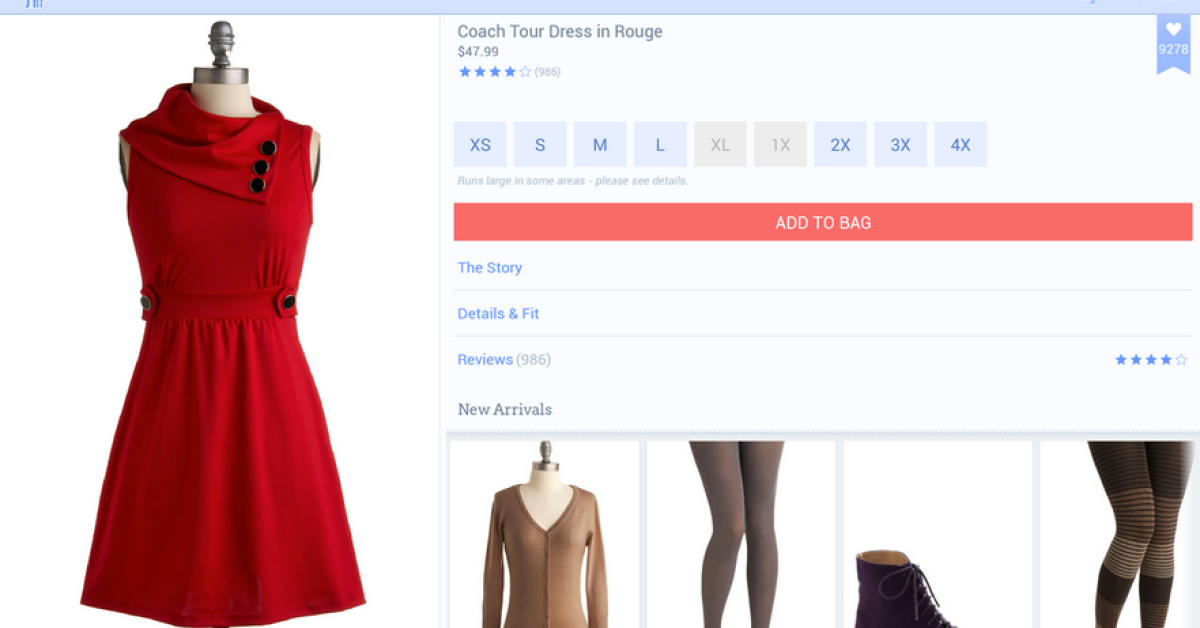Click the (986) review count under price
Image resolution: width=1200 pixels, height=628 pixels.
(x=548, y=72)
